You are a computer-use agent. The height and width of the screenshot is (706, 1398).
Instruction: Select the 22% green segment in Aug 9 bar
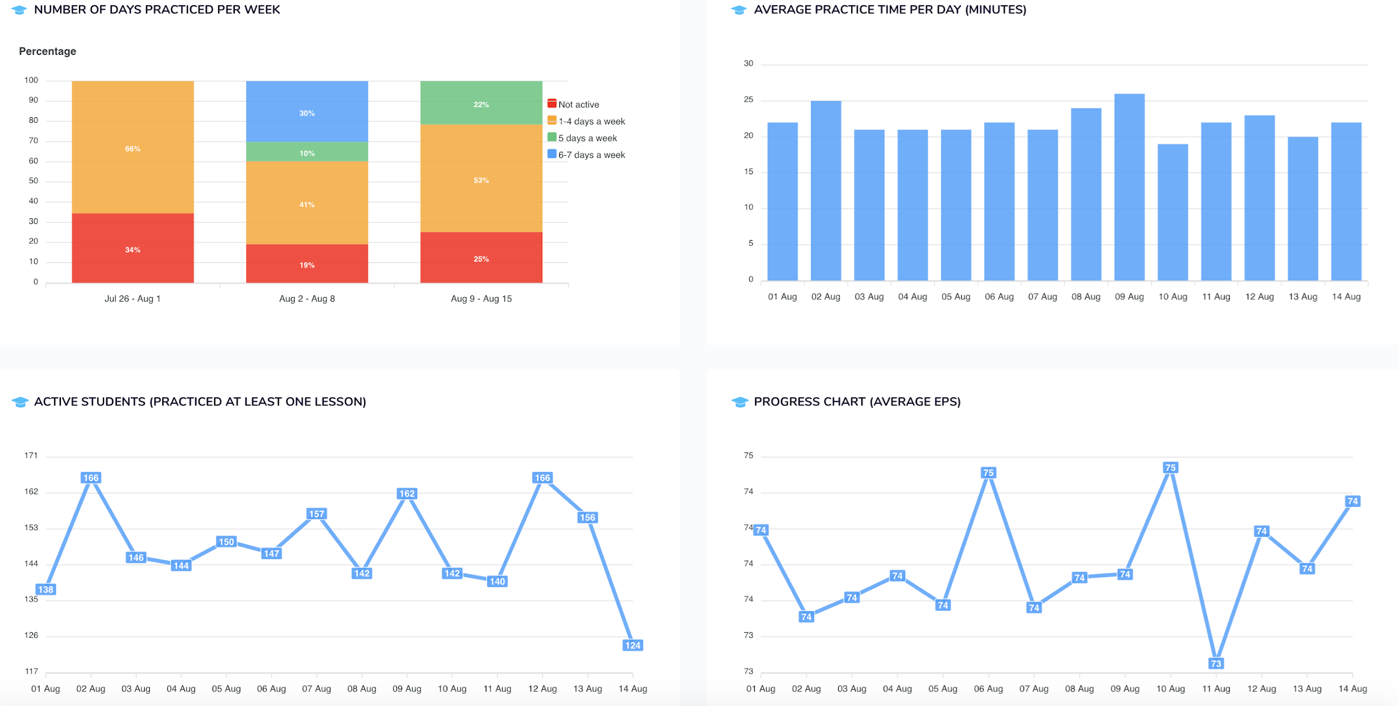(481, 103)
